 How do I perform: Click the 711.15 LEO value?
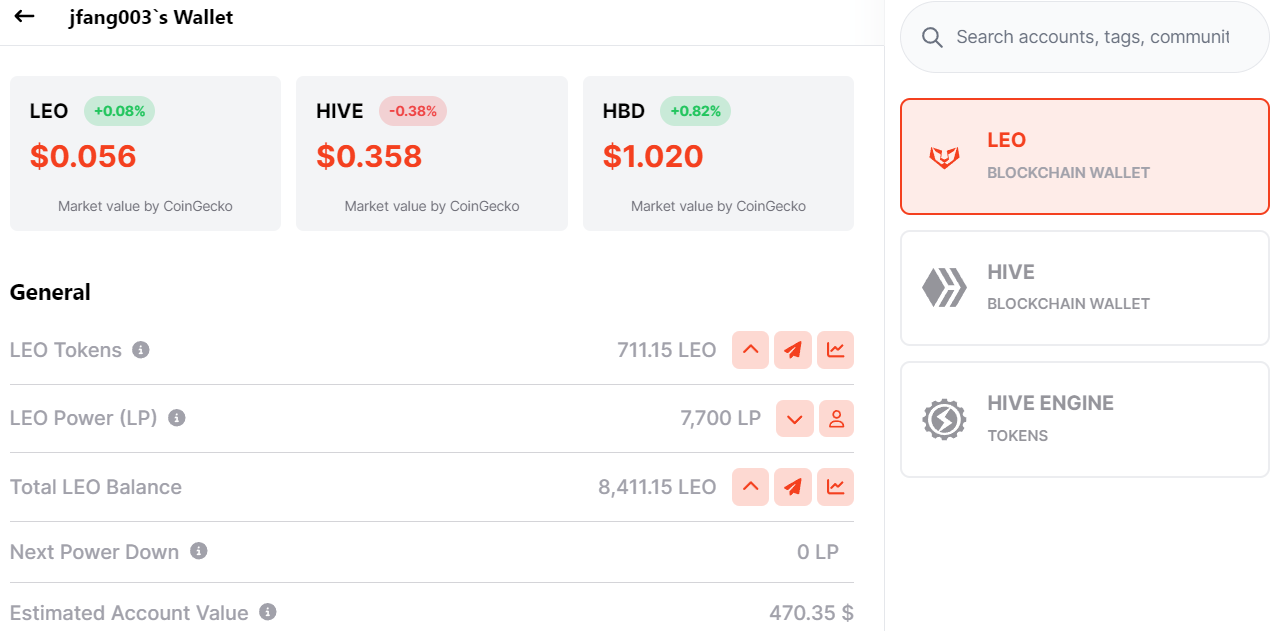tap(666, 350)
